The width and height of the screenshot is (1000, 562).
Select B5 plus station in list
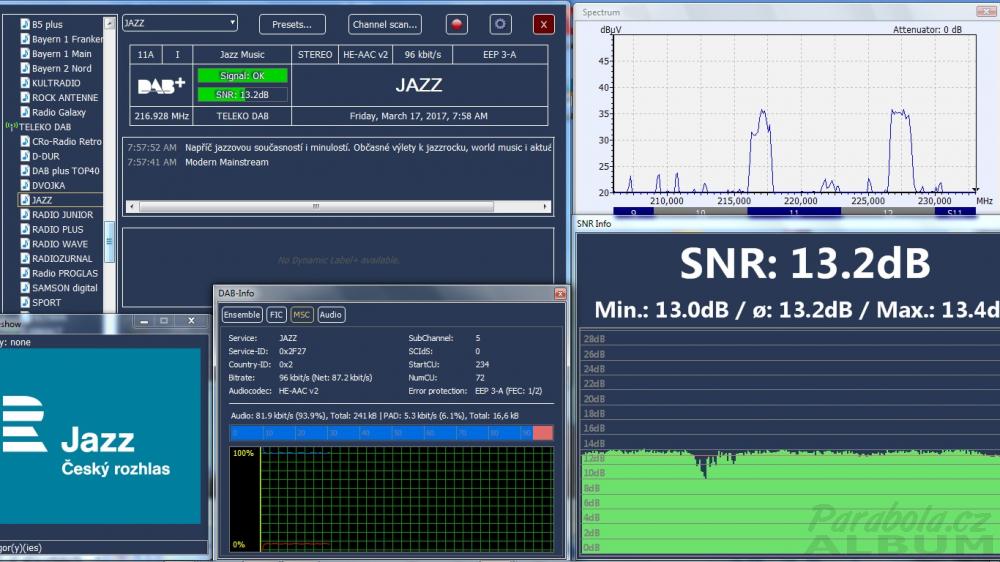pyautogui.click(x=47, y=24)
